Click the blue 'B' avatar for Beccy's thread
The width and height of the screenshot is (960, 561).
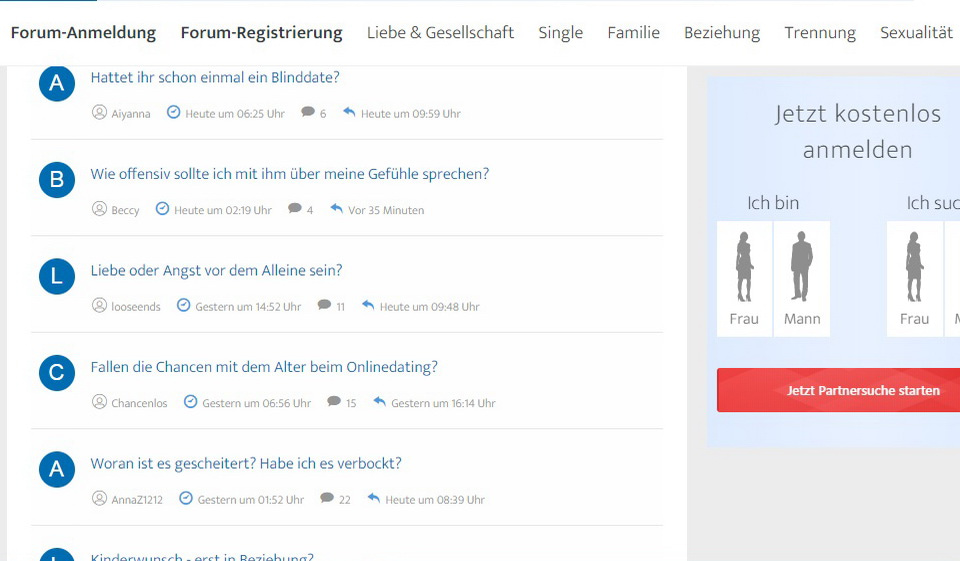57,180
